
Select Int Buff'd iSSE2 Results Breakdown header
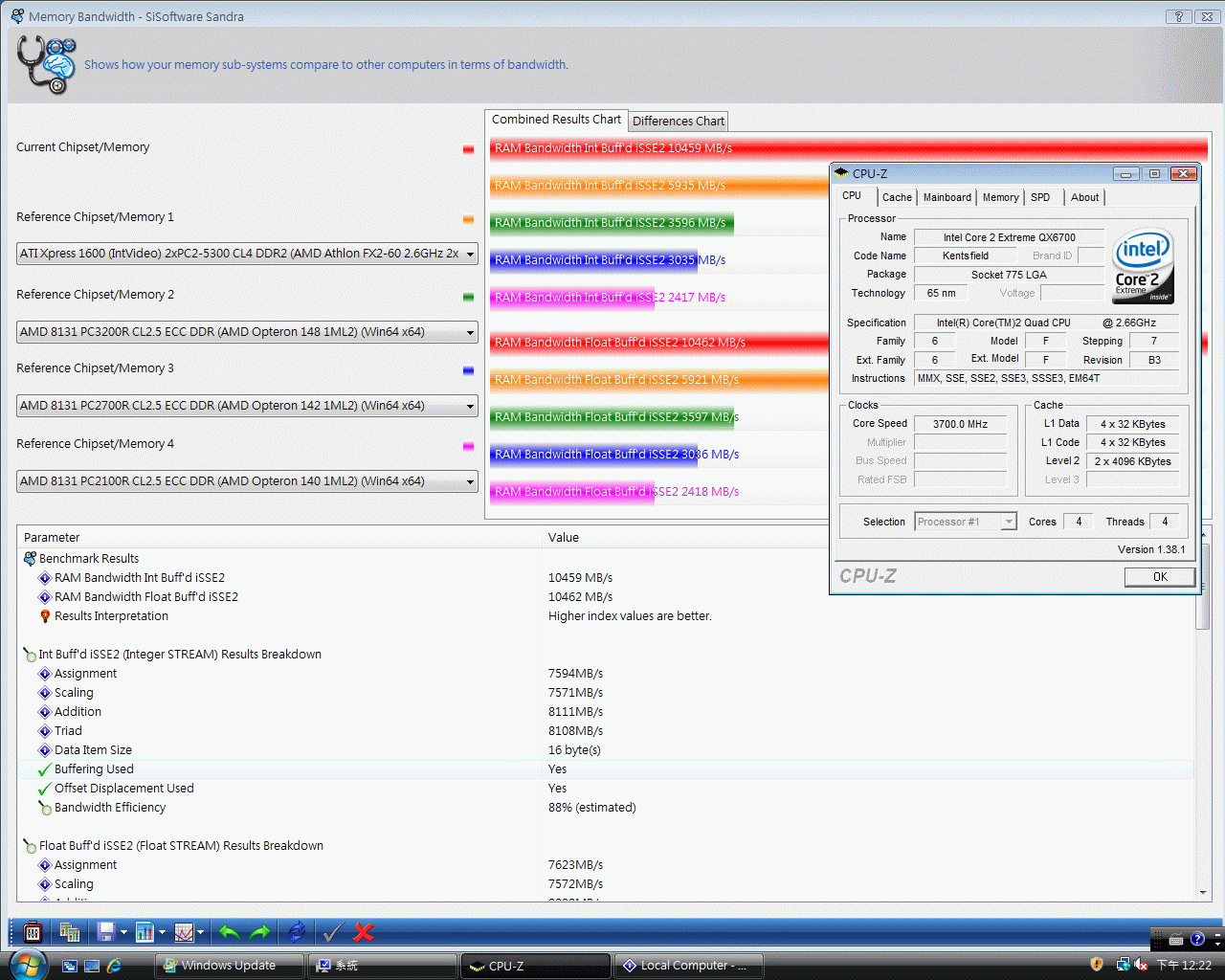[x=605, y=655]
